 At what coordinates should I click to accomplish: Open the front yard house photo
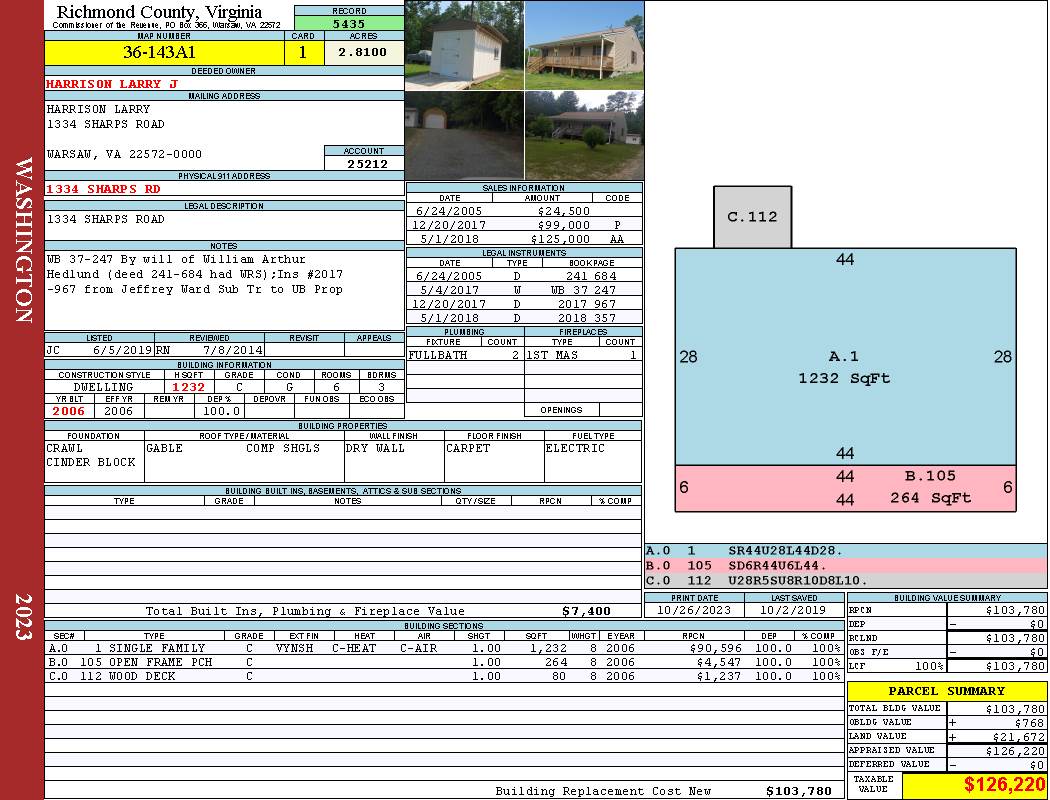[584, 135]
